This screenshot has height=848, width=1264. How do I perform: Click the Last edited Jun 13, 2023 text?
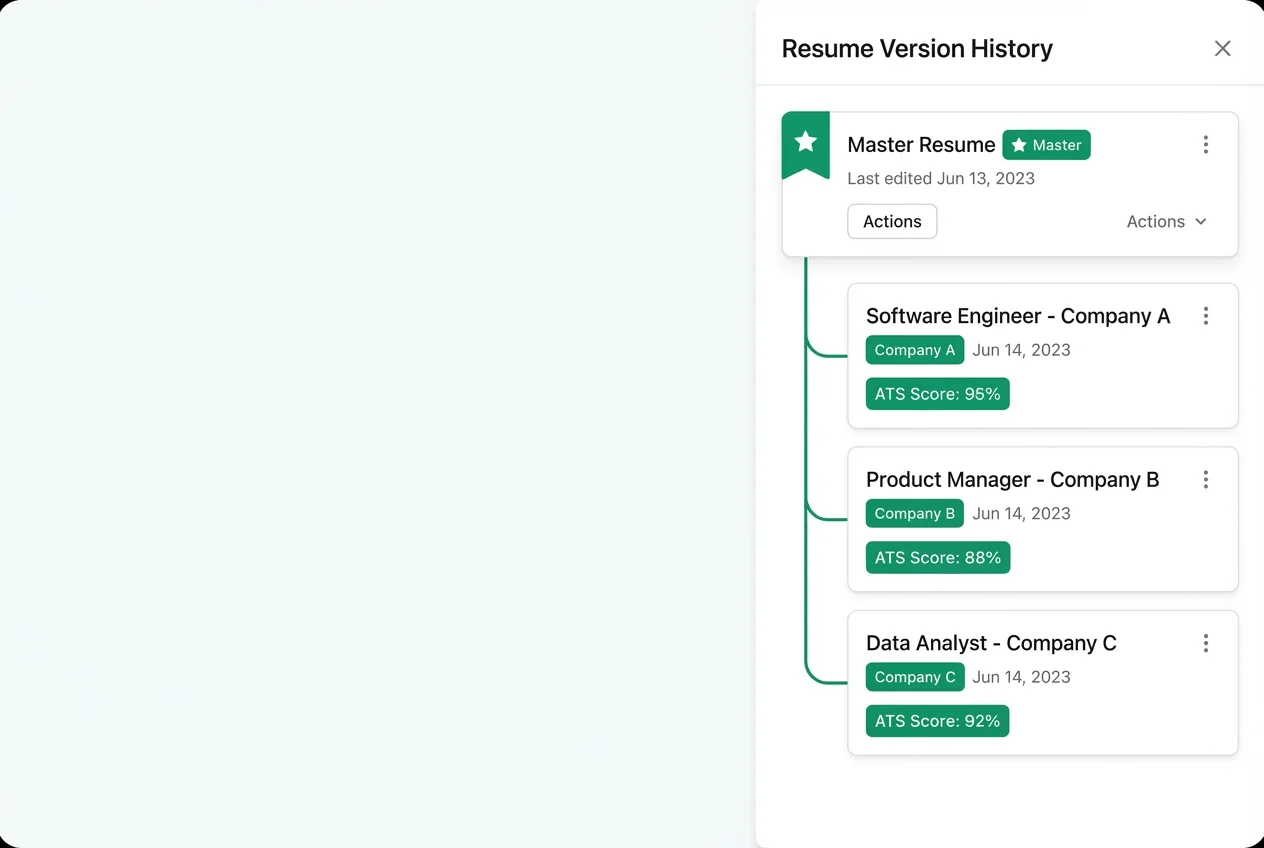coord(941,179)
